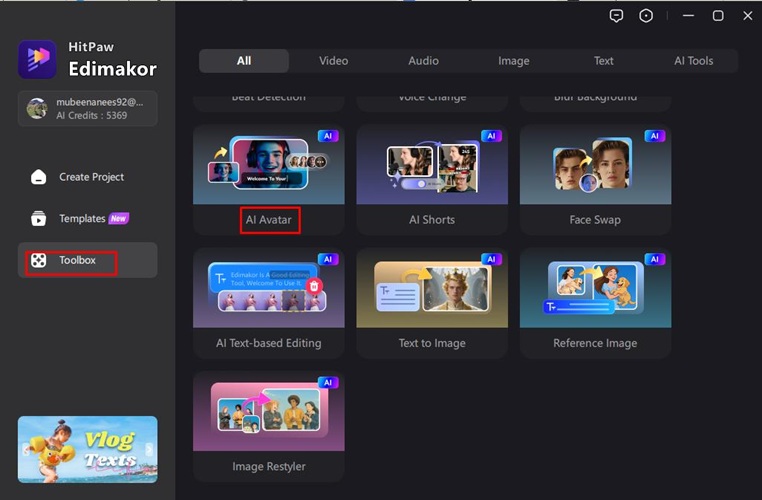Open the Text to Image thumbnail
762x500 pixels.
[x=432, y=289]
